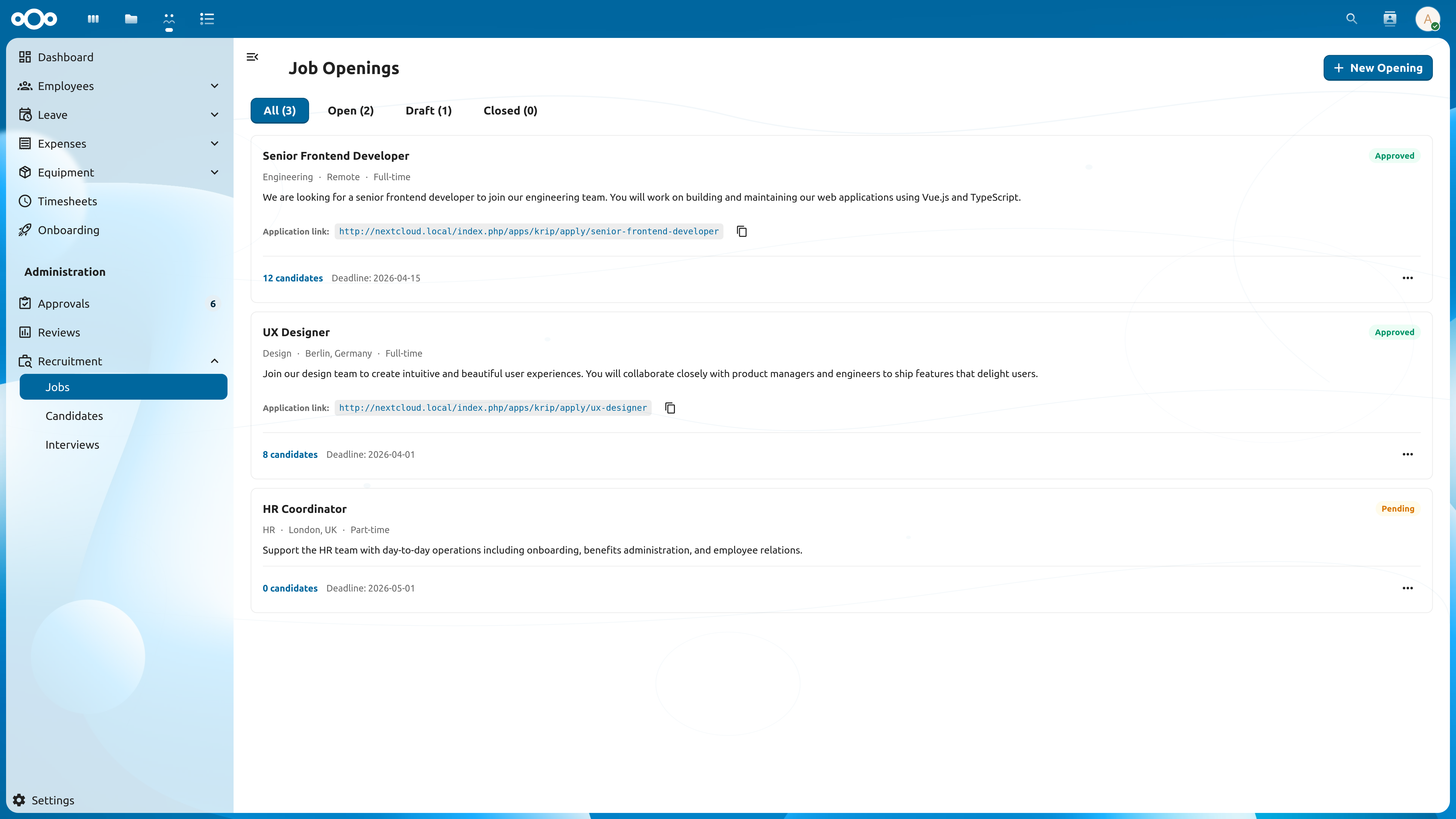
Task: Open the Tasks list app icon in the header
Action: [207, 19]
